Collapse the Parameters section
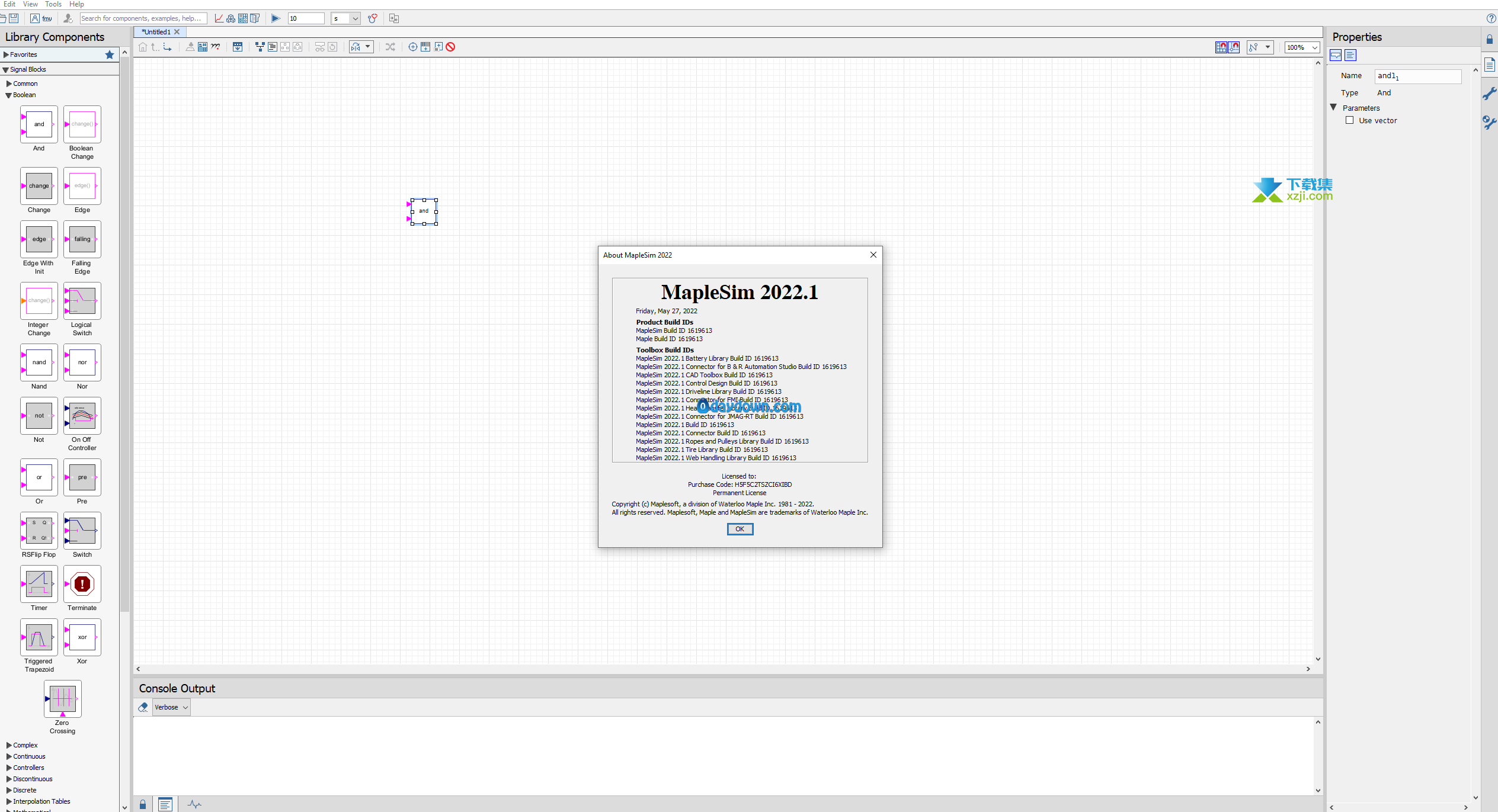 click(x=1333, y=107)
